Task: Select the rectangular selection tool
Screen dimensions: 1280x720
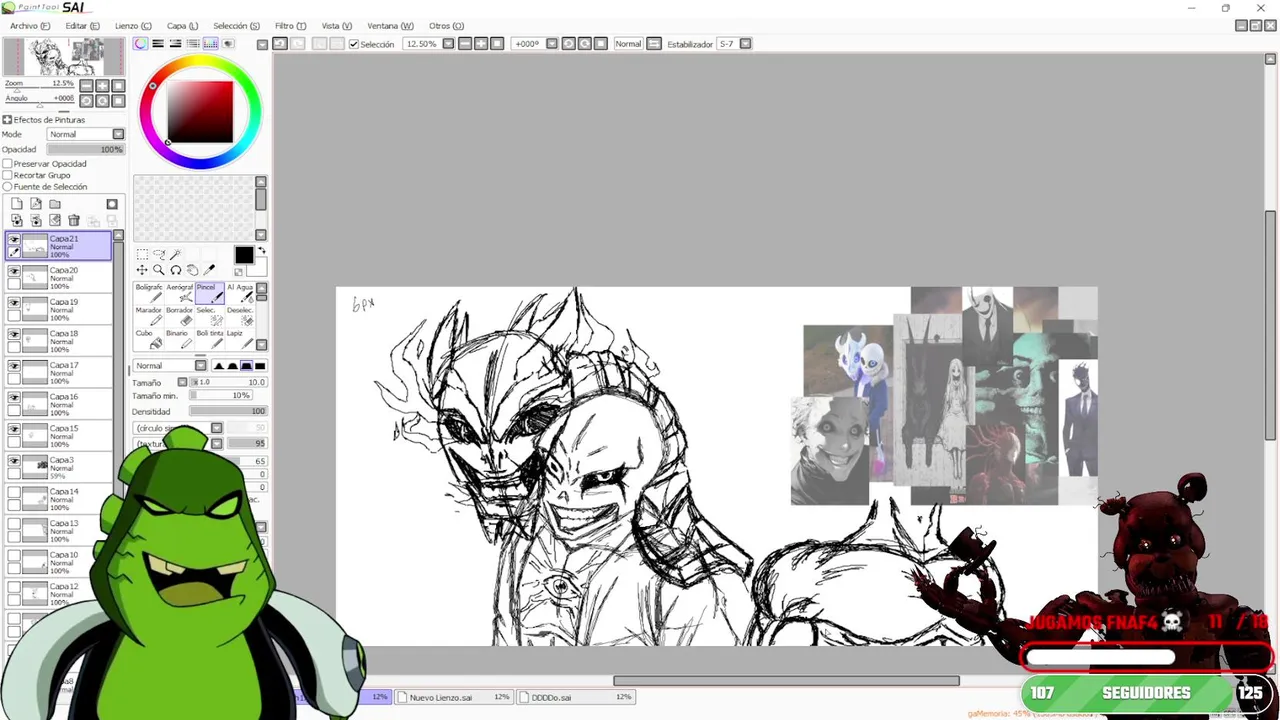Action: pyautogui.click(x=142, y=254)
